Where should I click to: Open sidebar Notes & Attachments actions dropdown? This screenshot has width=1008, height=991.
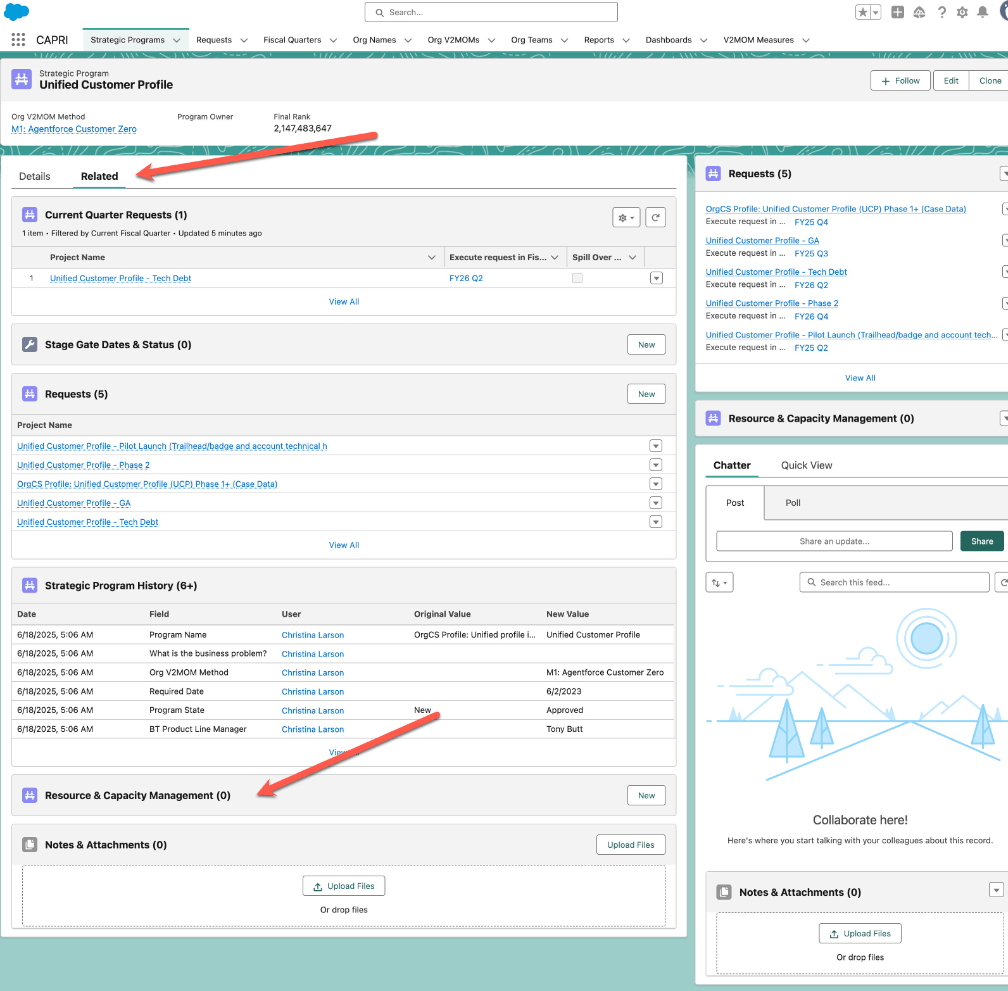[996, 890]
